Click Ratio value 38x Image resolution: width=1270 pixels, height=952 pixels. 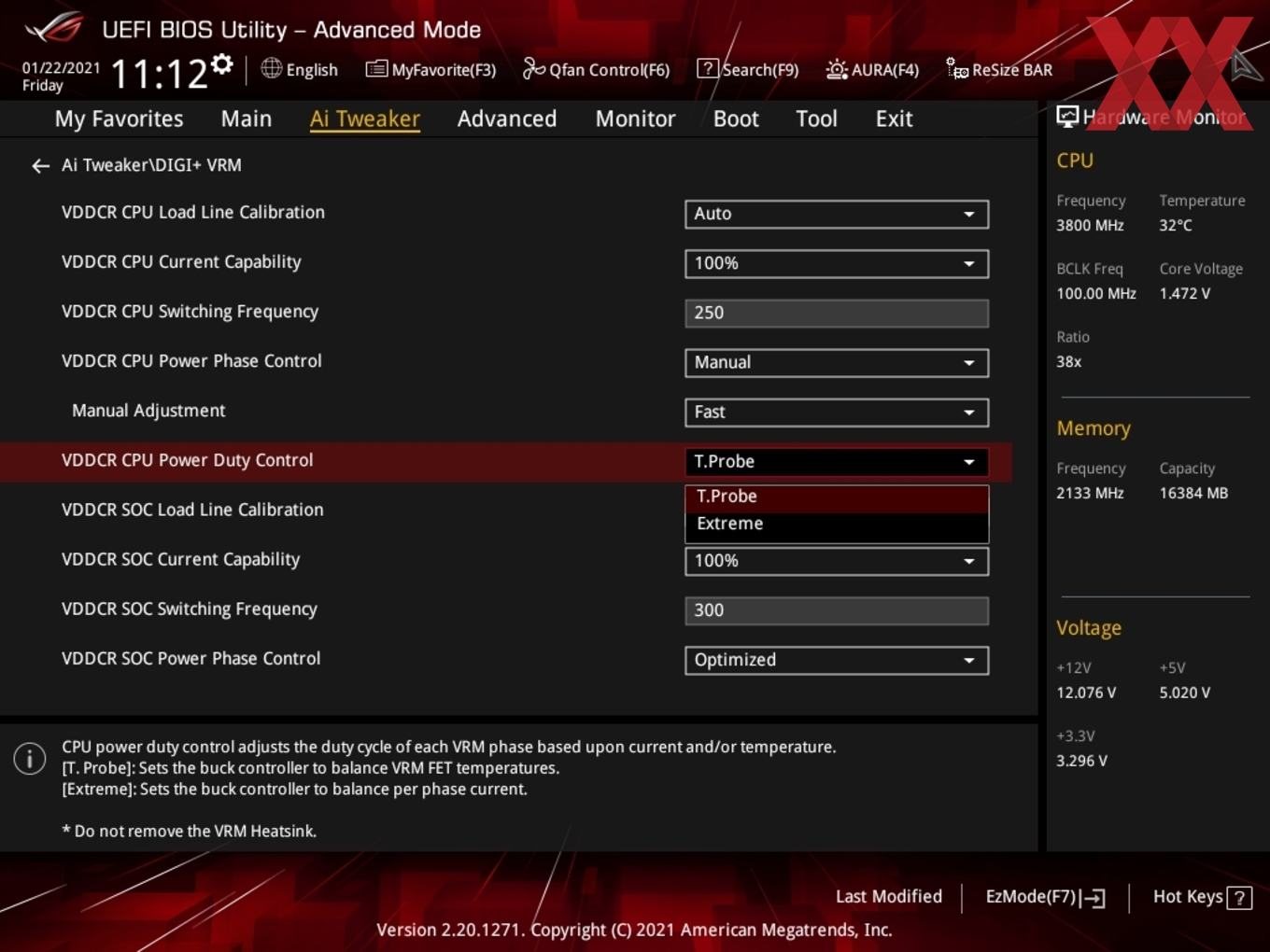click(1068, 361)
